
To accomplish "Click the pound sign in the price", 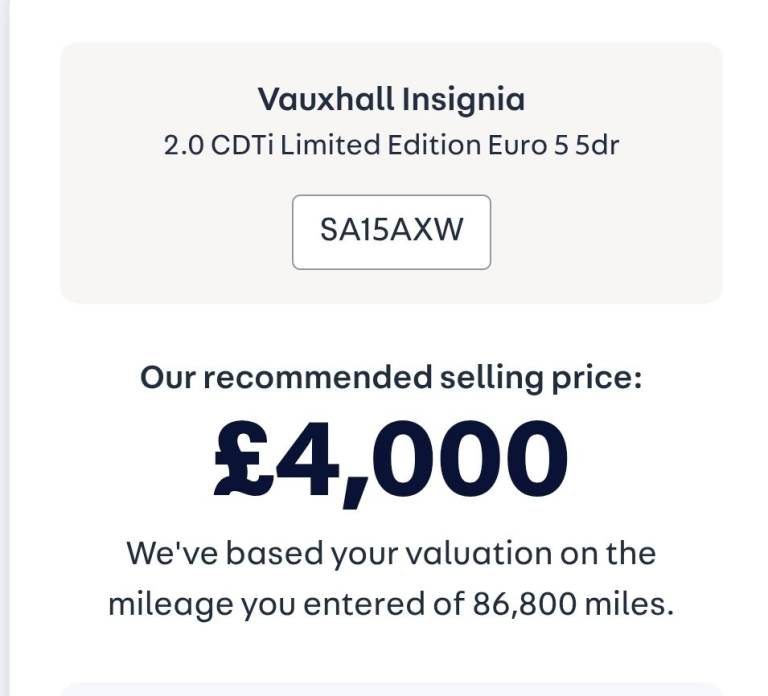I will [x=243, y=459].
